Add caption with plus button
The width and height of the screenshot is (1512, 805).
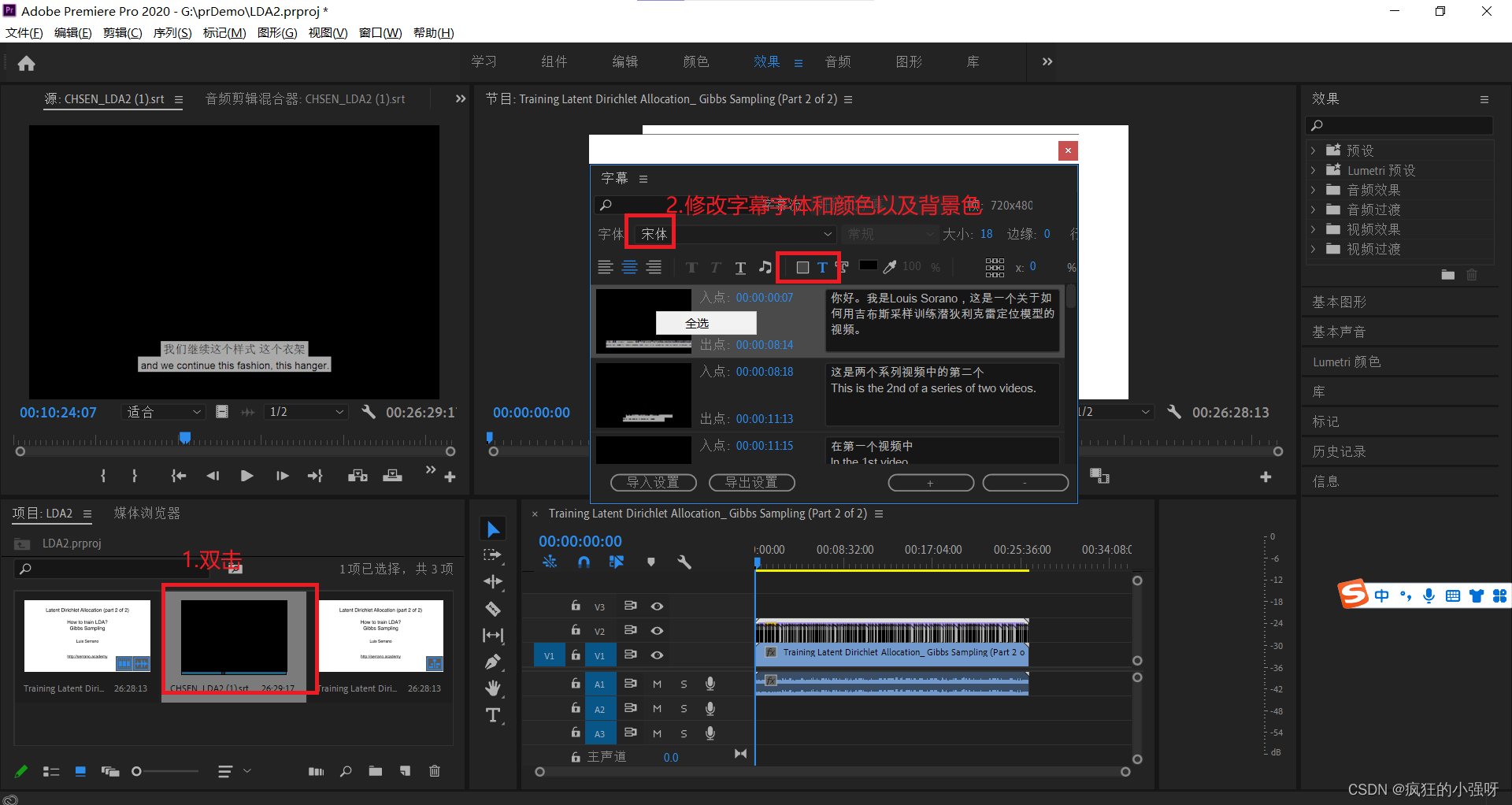931,482
